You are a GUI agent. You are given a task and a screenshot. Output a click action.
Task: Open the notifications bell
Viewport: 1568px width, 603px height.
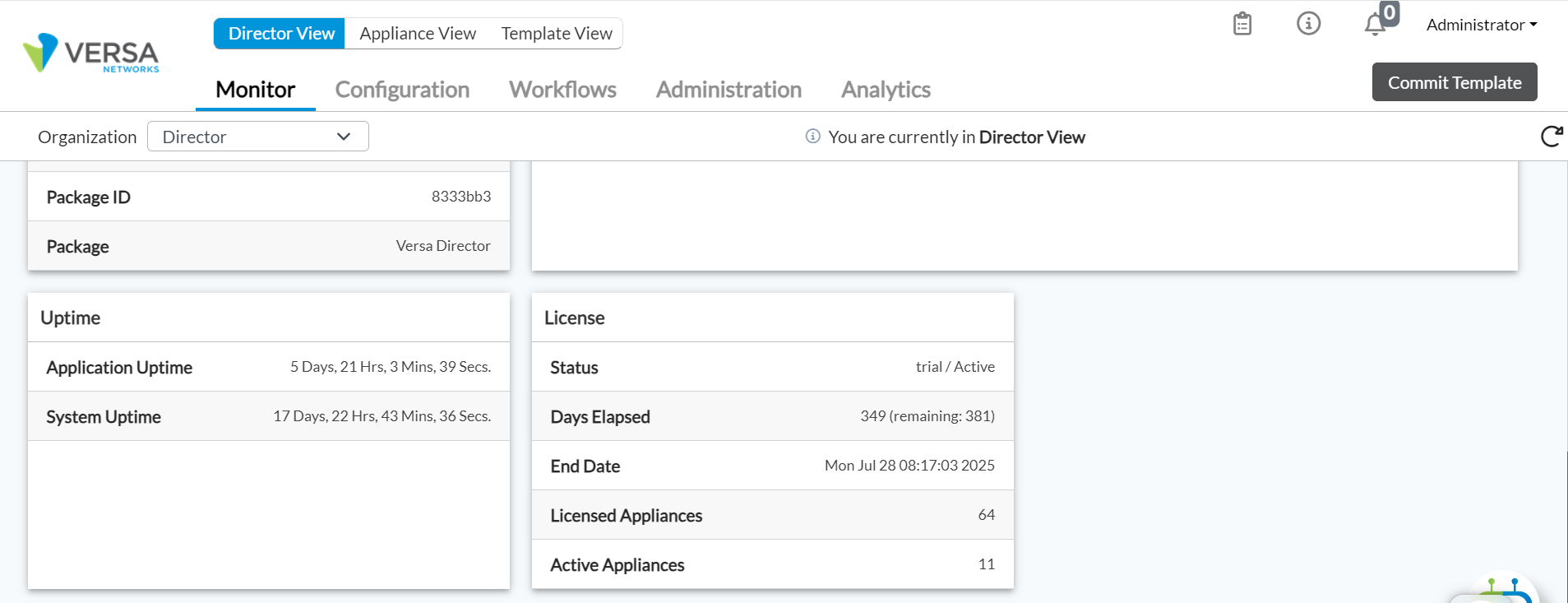tap(1376, 25)
